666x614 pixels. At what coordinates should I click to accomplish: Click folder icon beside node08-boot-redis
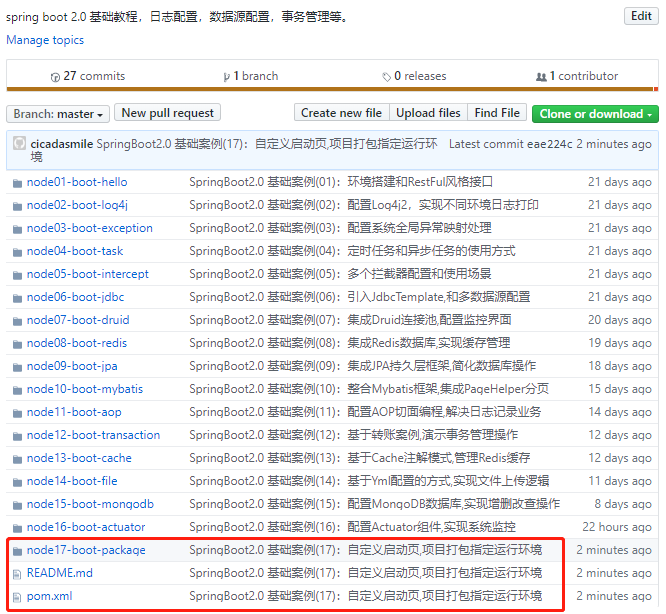(17, 344)
